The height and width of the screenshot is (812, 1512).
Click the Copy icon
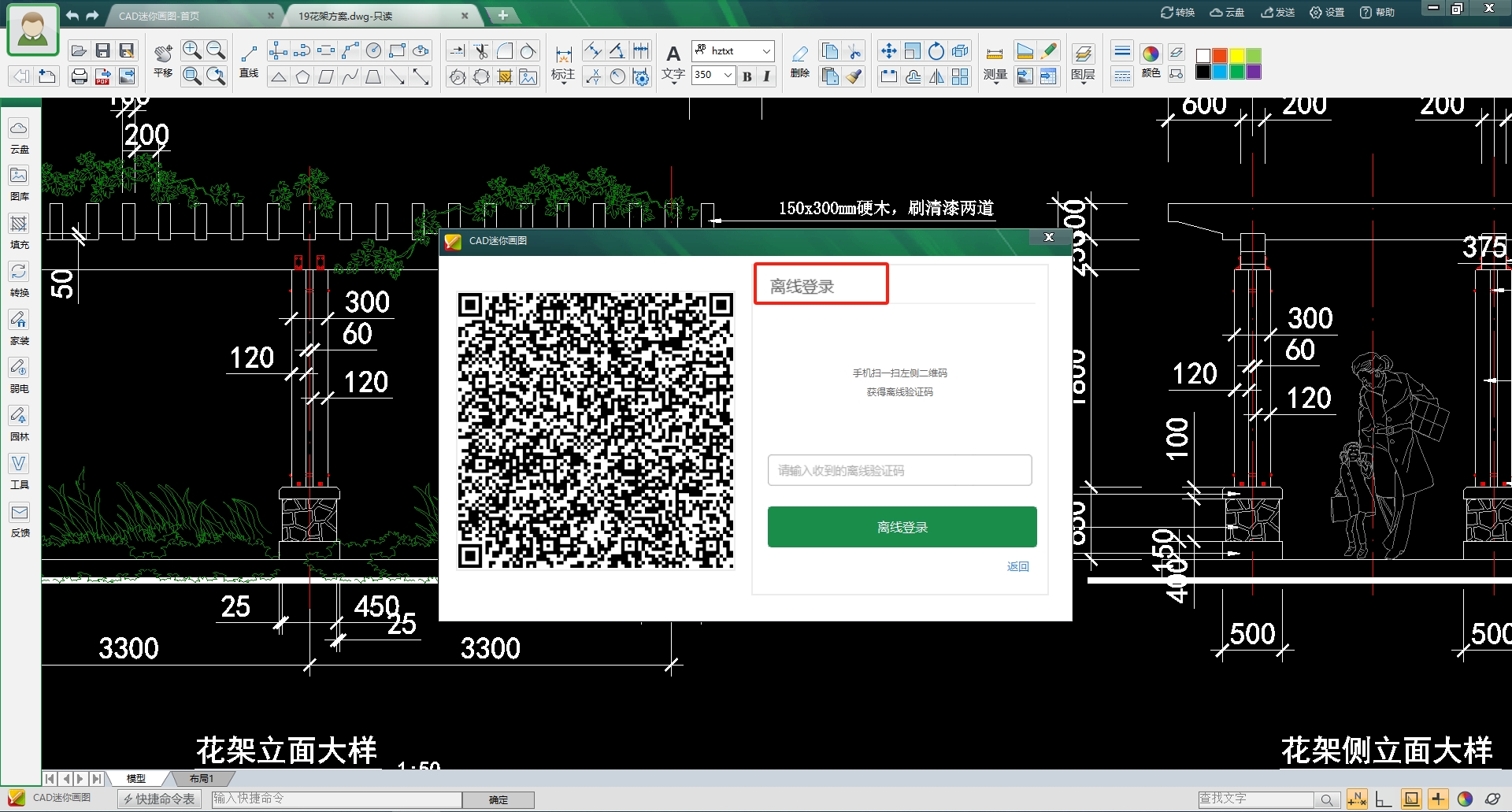click(830, 51)
